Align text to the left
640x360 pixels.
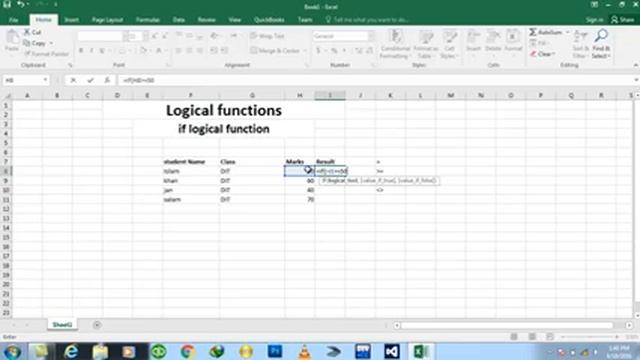coord(179,51)
